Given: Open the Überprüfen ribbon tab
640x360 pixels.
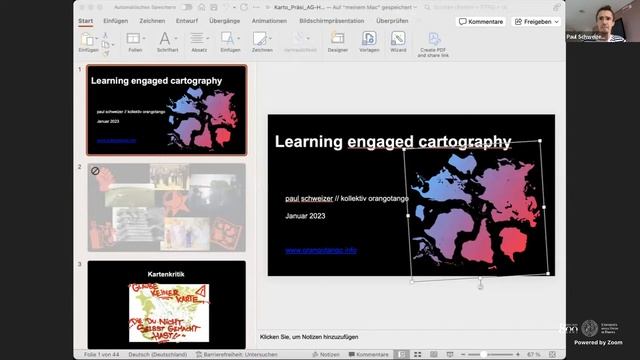Looking at the screenshot, I should click(392, 21).
